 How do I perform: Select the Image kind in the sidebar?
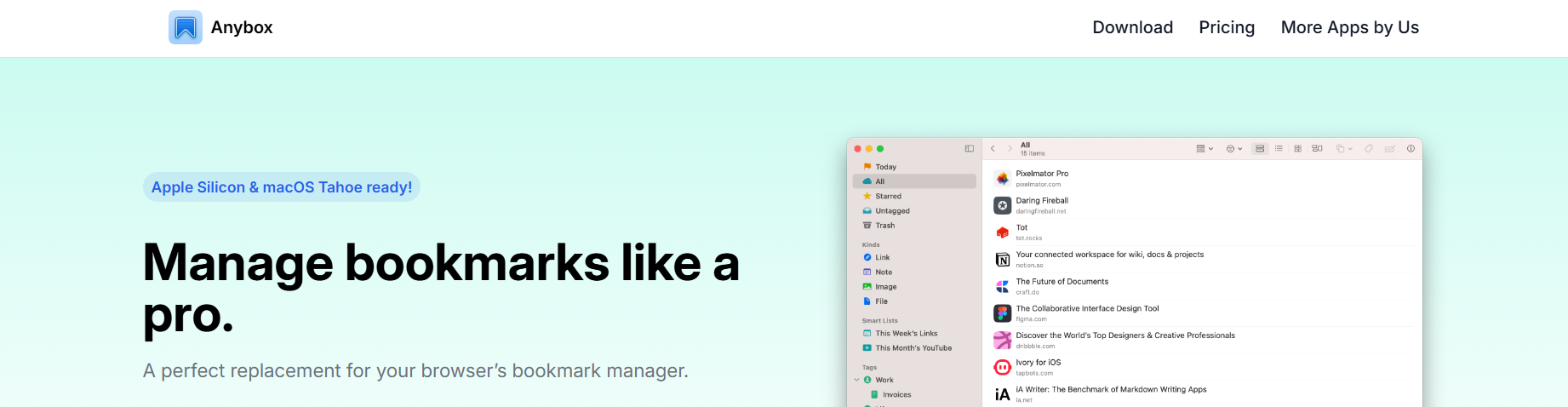(914, 287)
